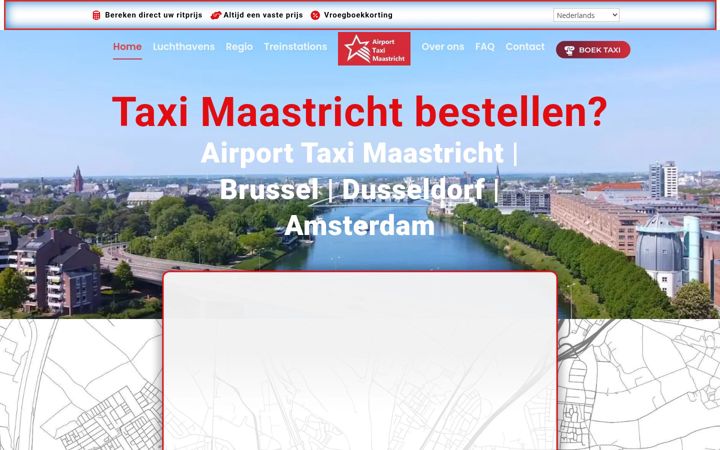Click the Taxi Maastricht bestellen? heading
This screenshot has height=450, width=720.
pos(360,112)
